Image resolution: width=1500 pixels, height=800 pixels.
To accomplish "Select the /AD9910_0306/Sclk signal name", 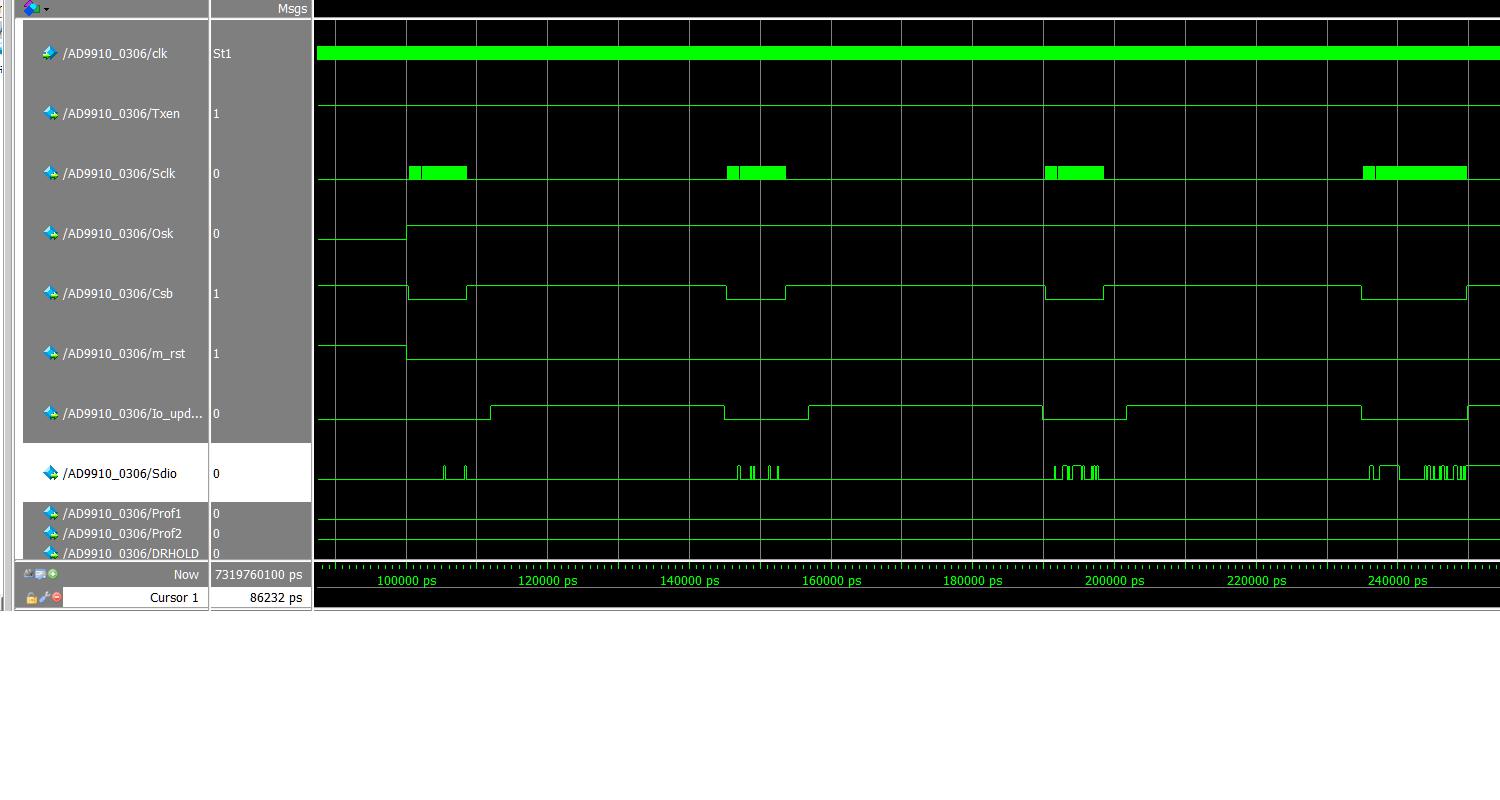I will pos(119,173).
